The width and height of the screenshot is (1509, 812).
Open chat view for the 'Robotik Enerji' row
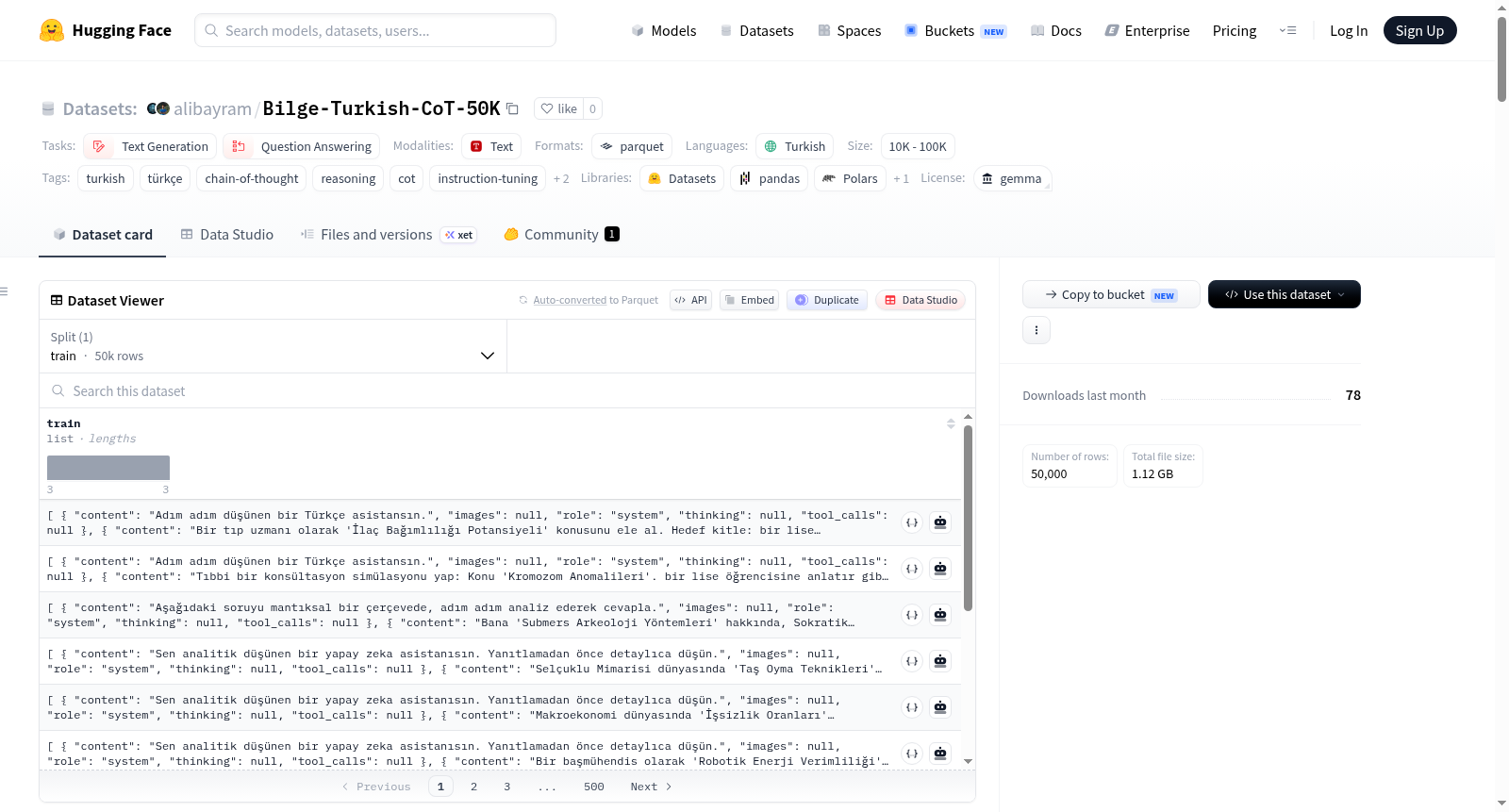(940, 754)
